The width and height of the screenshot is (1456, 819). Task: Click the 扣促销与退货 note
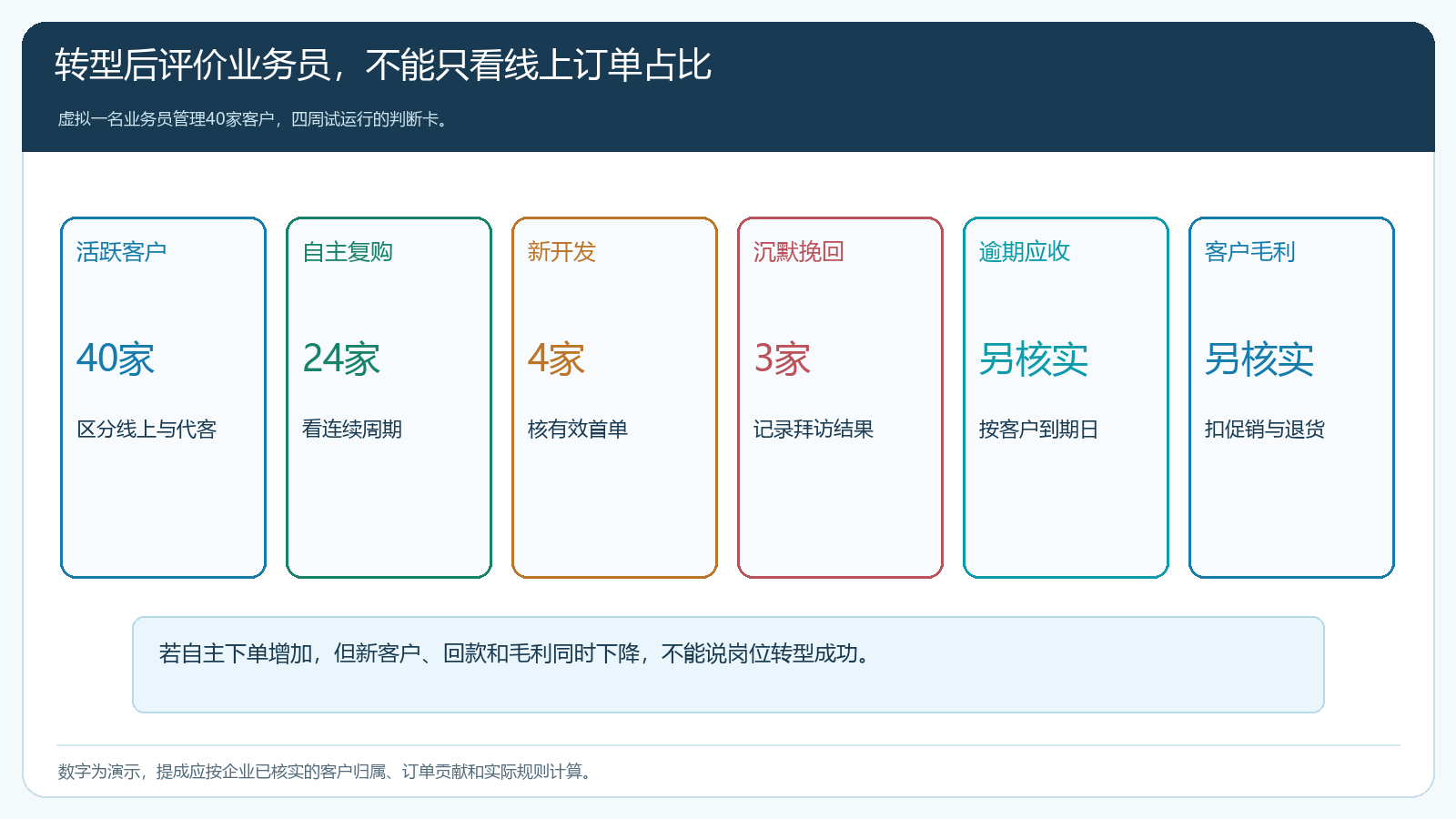1265,430
